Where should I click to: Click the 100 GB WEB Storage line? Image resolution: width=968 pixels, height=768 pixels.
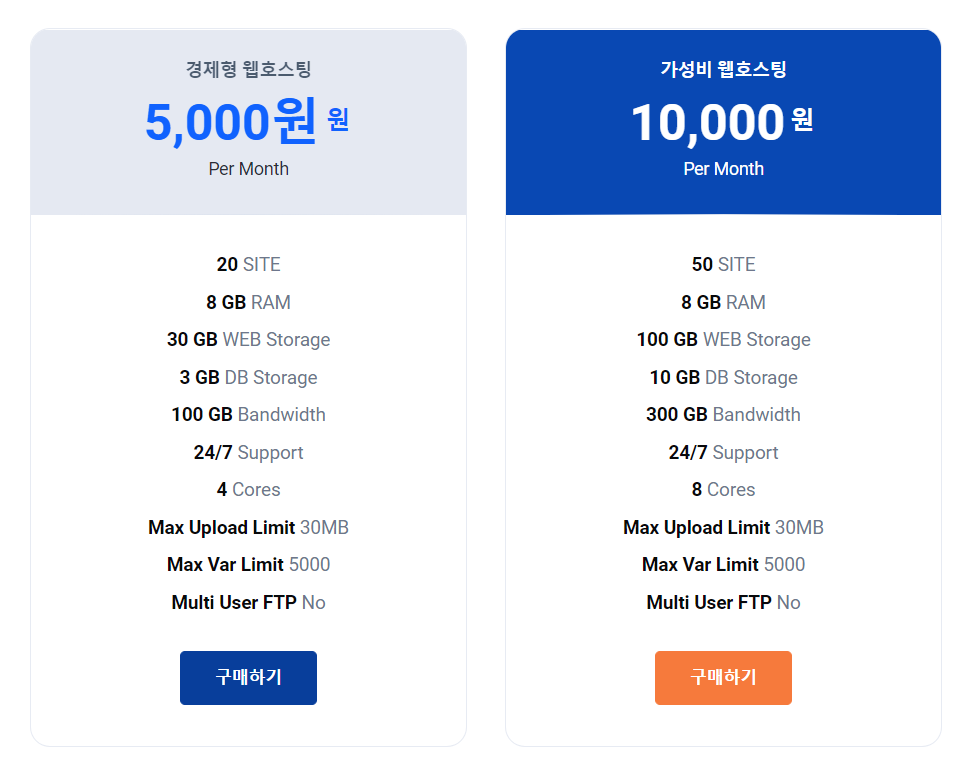click(723, 340)
